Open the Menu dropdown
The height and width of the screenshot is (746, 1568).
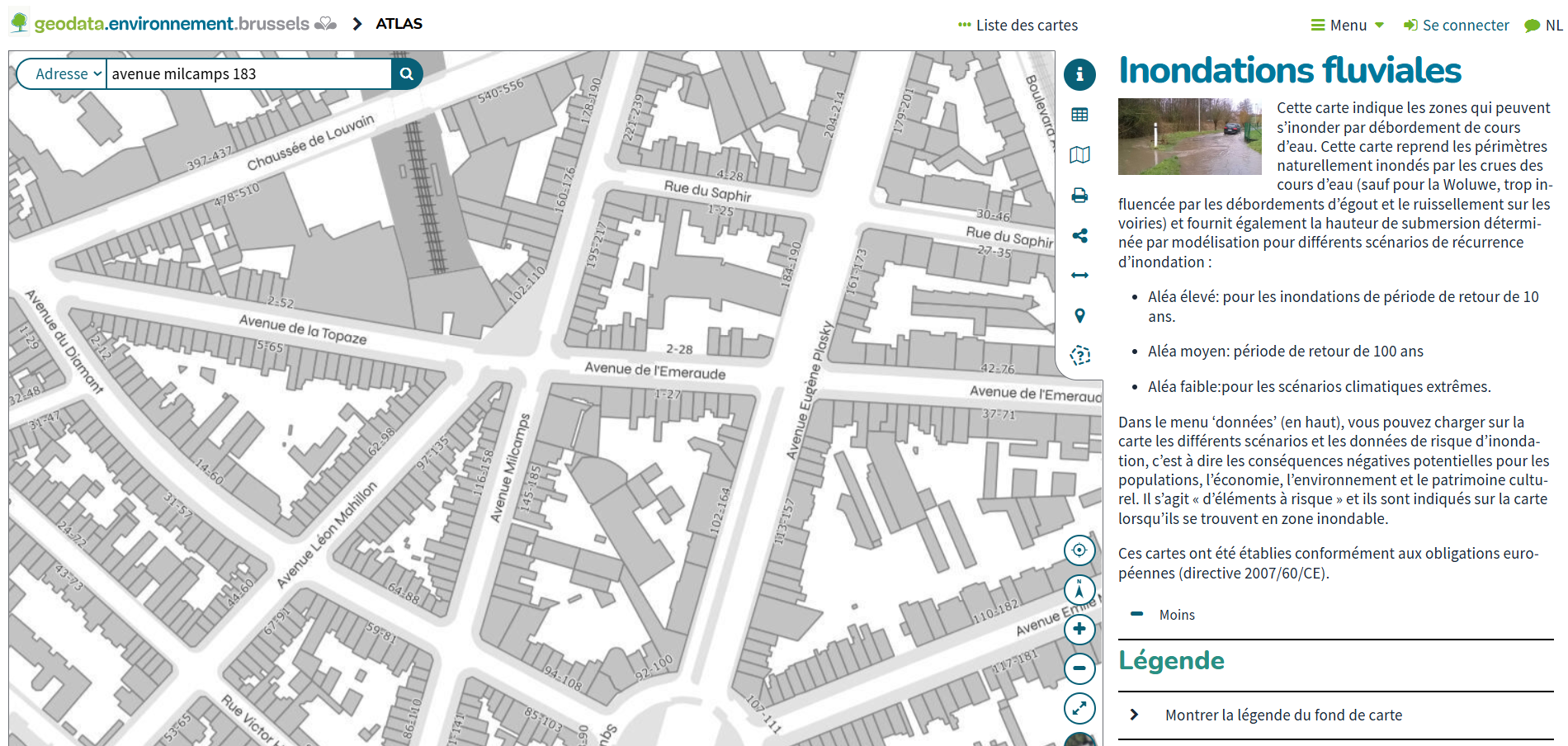click(1348, 26)
